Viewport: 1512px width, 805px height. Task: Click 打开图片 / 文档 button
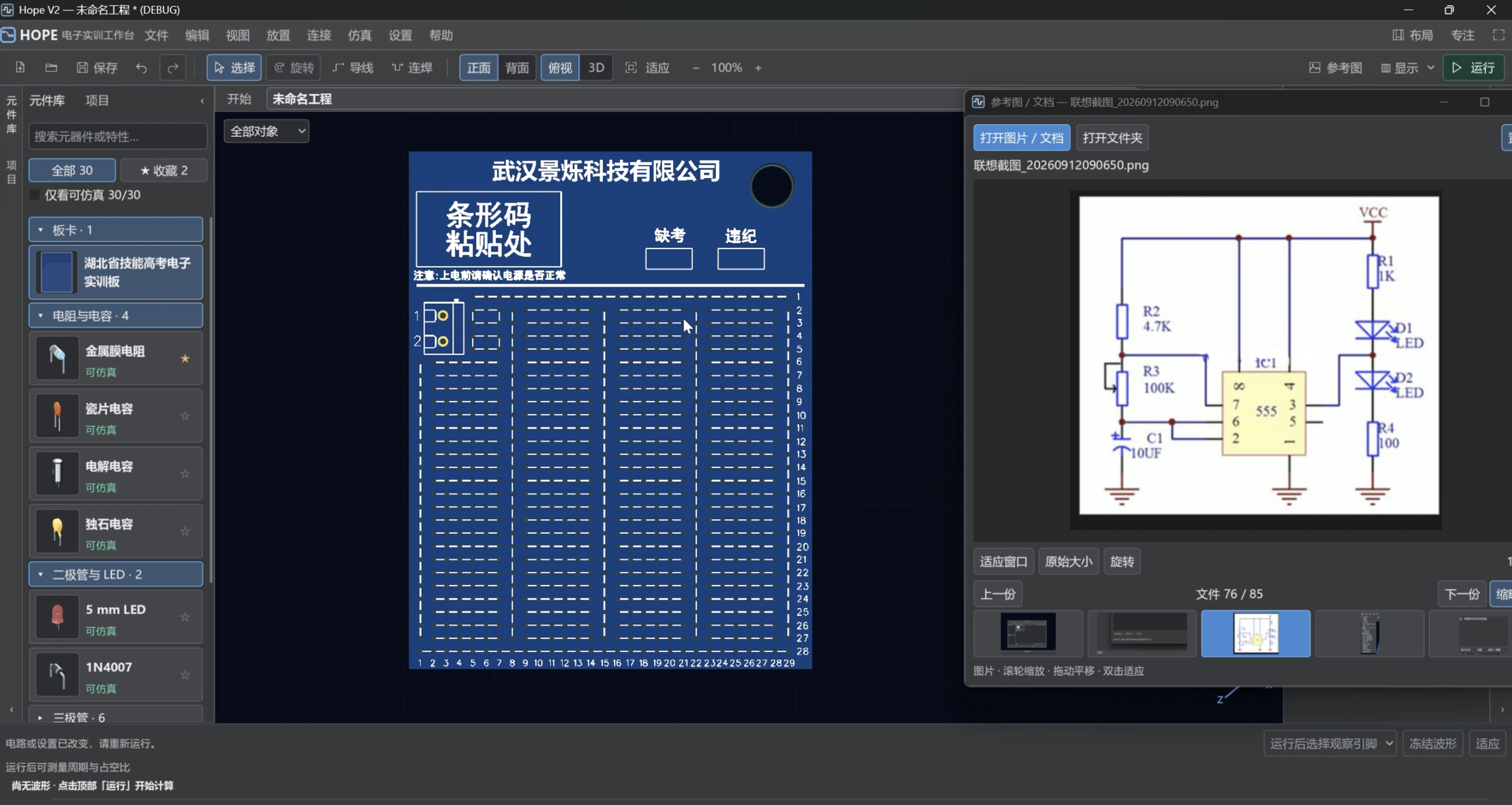1021,137
